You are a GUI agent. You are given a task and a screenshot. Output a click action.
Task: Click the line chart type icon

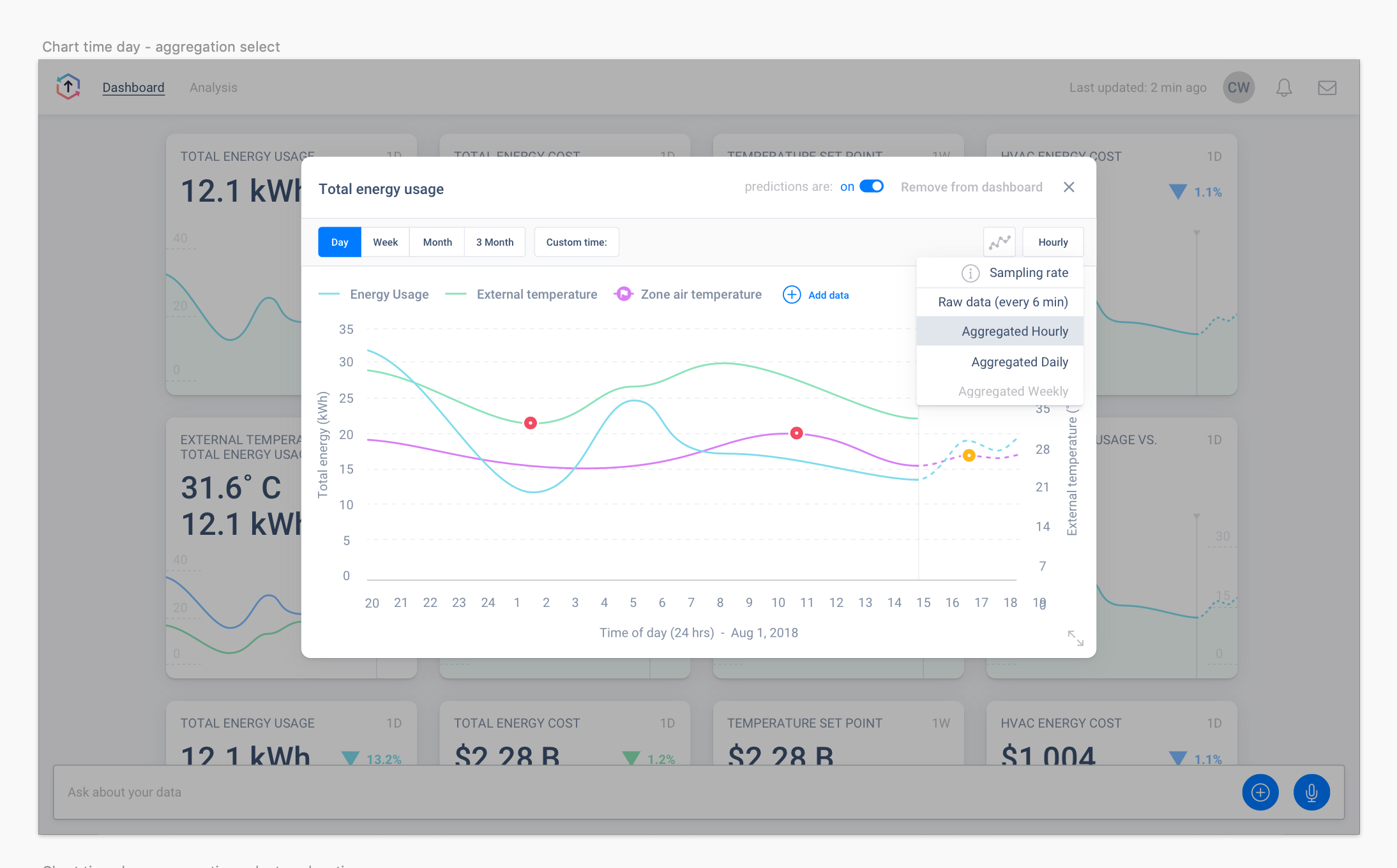click(999, 242)
